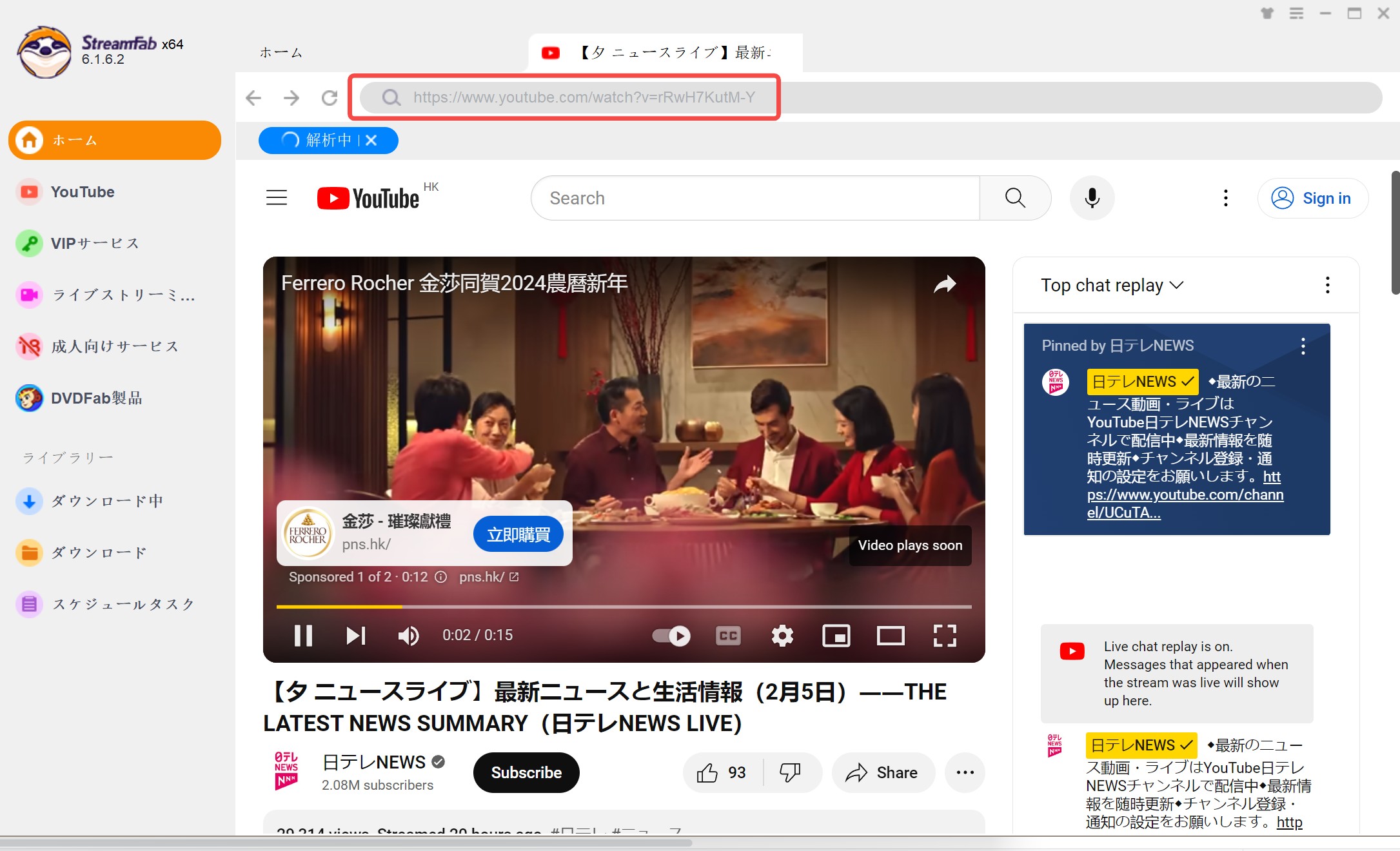This screenshot has height=851, width=1400.
Task: Click the 日テレNEWS channel avatar under the title
Action: (286, 771)
